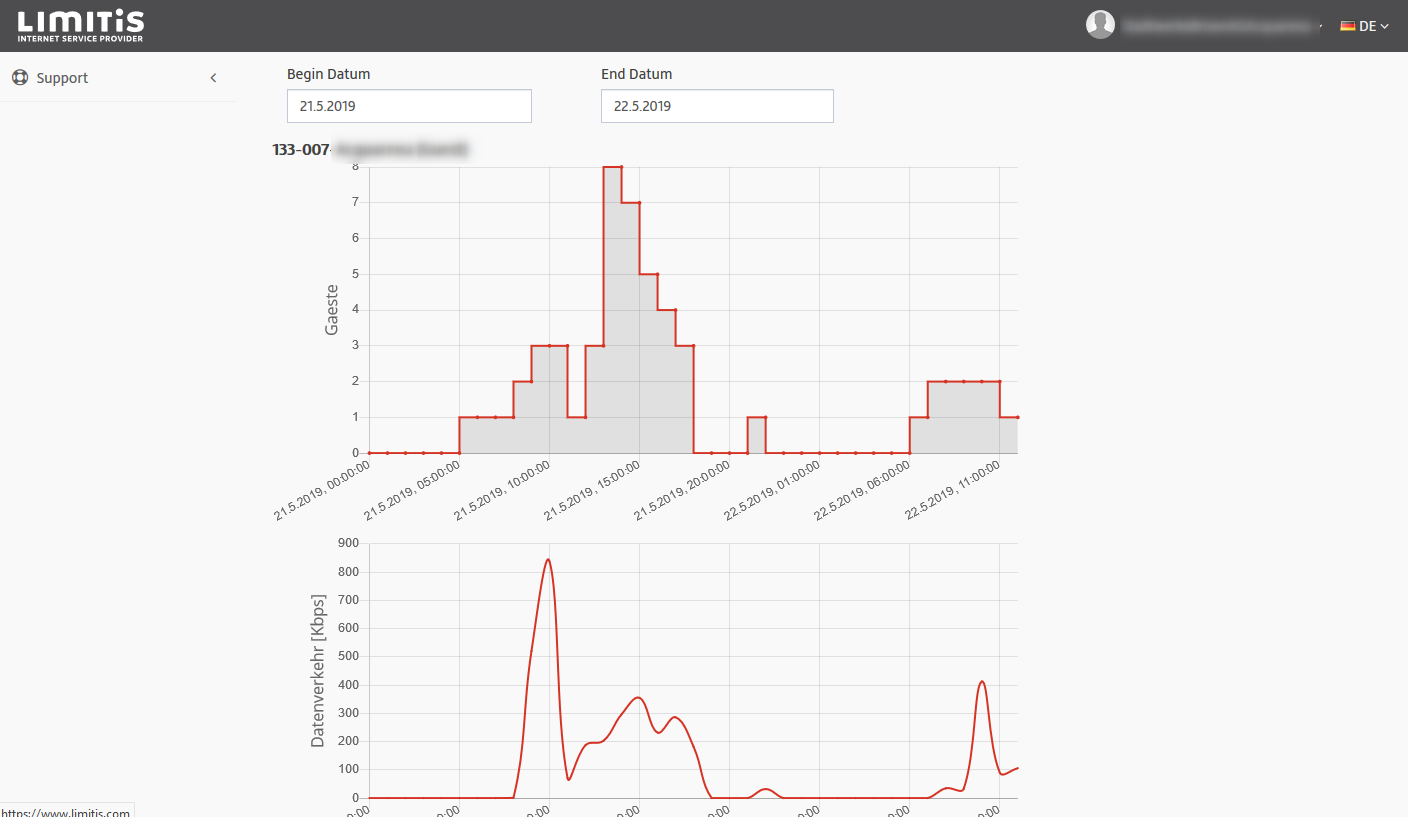
Task: Click the 8-guest peak in Gaeste chart
Action: point(612,167)
